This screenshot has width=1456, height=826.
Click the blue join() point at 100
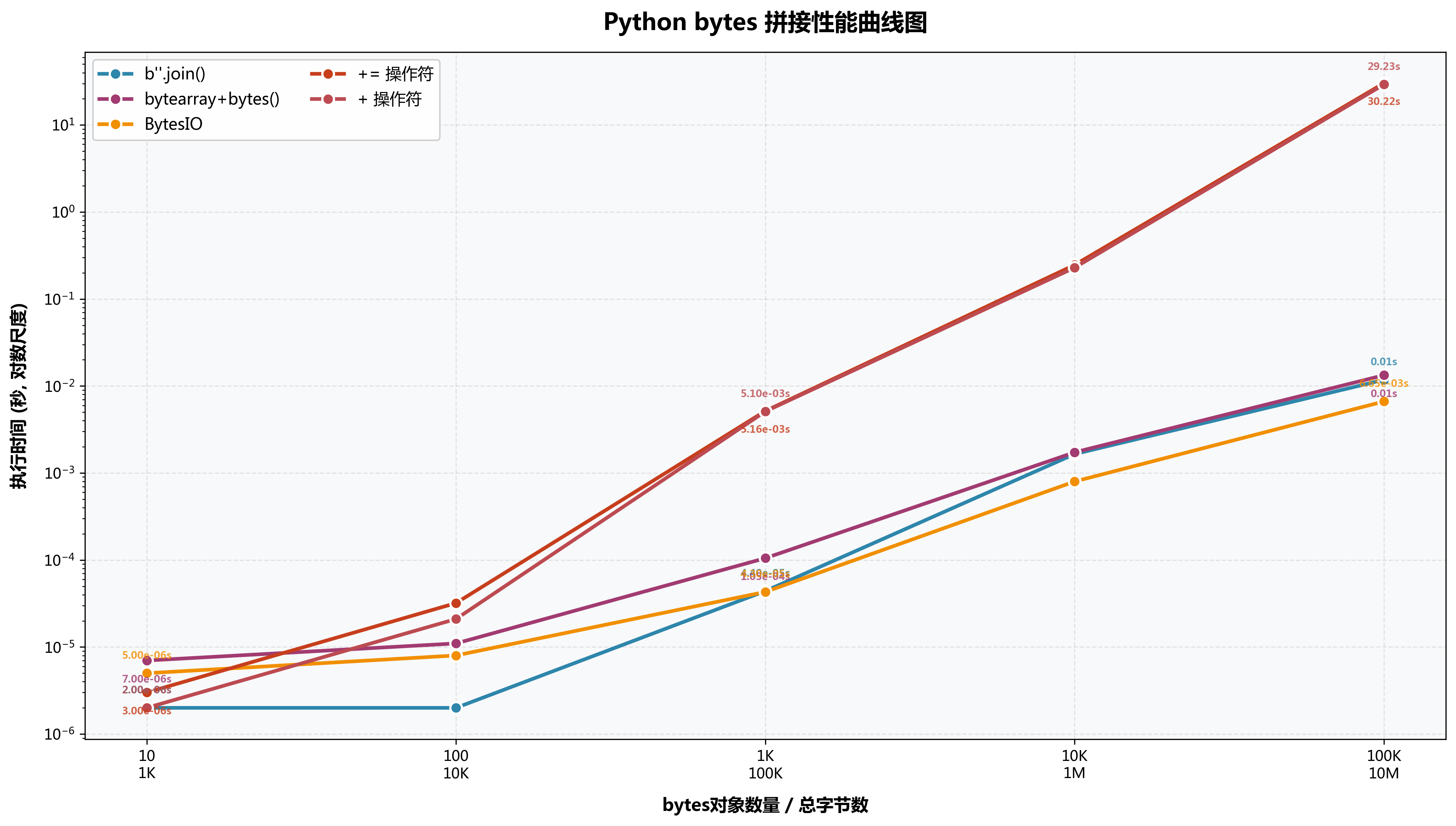[x=456, y=707]
